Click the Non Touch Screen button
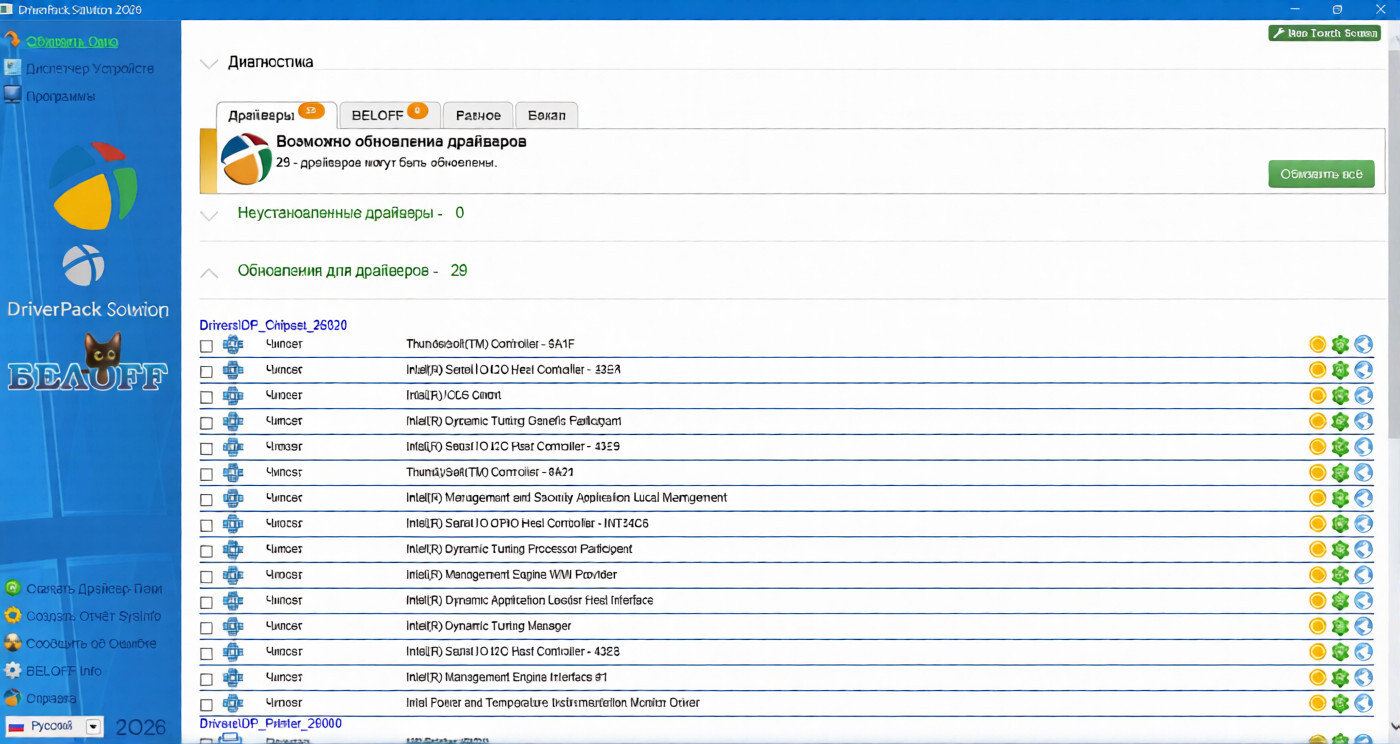This screenshot has height=744, width=1400. pos(1324,33)
